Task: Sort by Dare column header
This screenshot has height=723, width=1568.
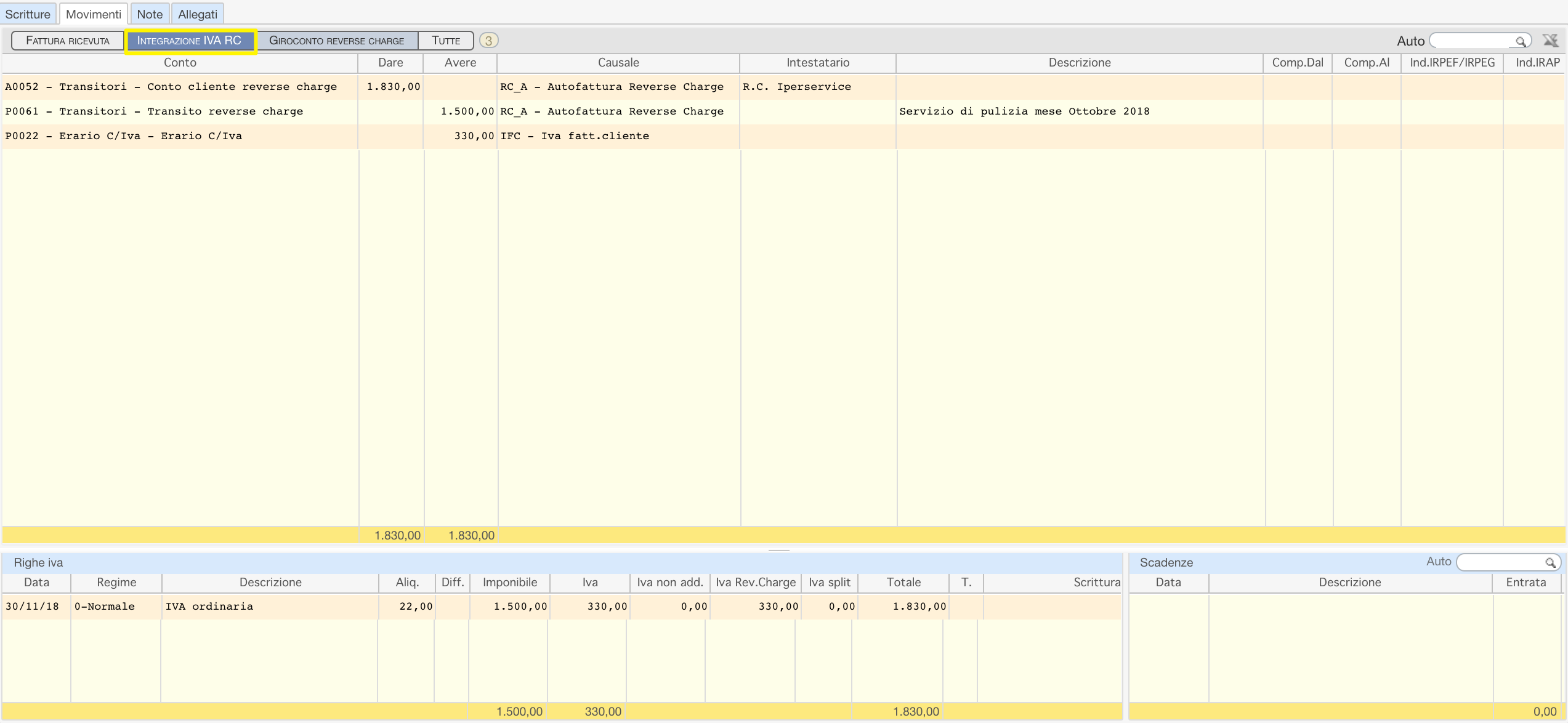Action: [x=390, y=63]
